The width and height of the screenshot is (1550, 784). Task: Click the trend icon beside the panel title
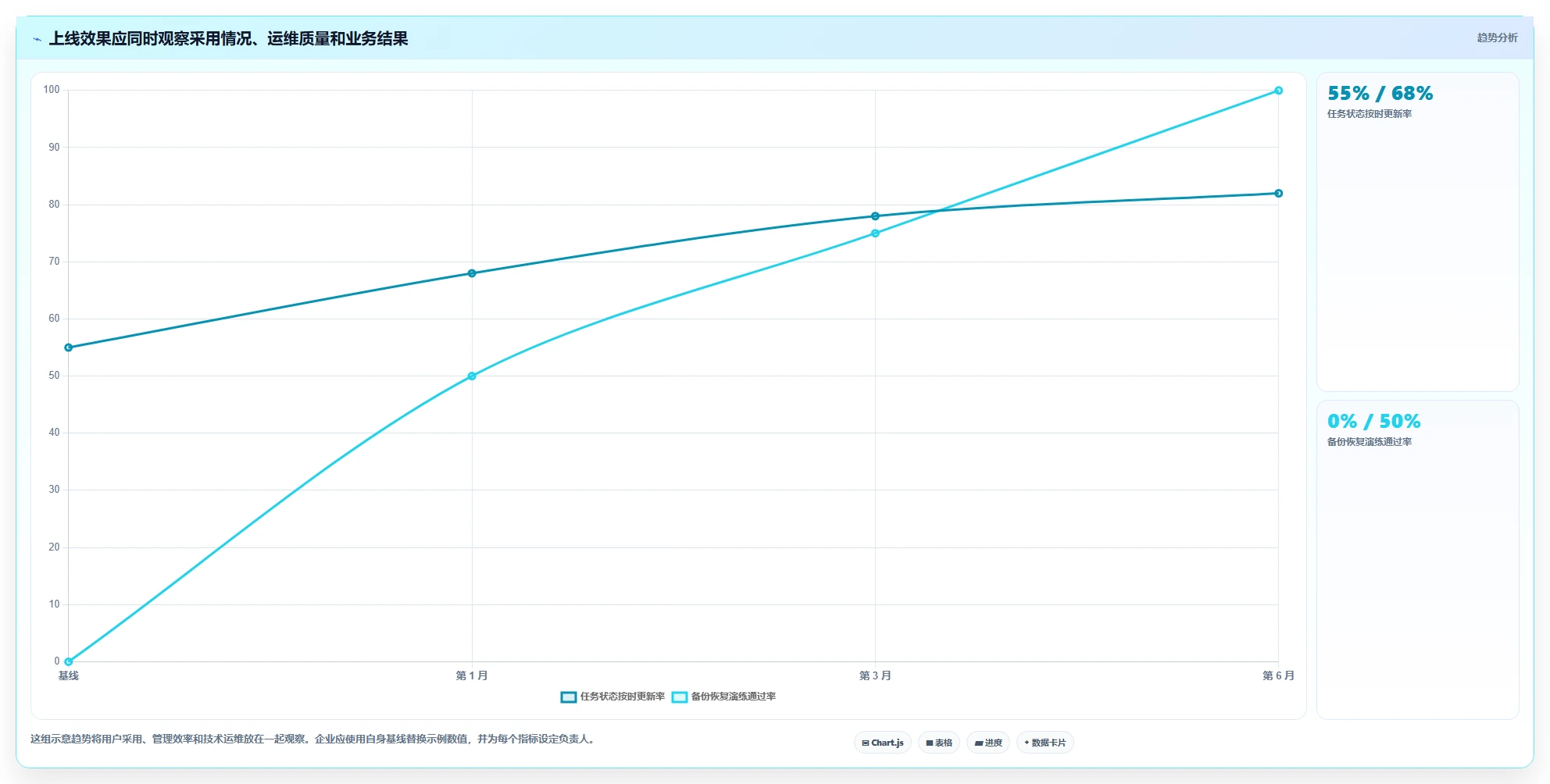37,39
